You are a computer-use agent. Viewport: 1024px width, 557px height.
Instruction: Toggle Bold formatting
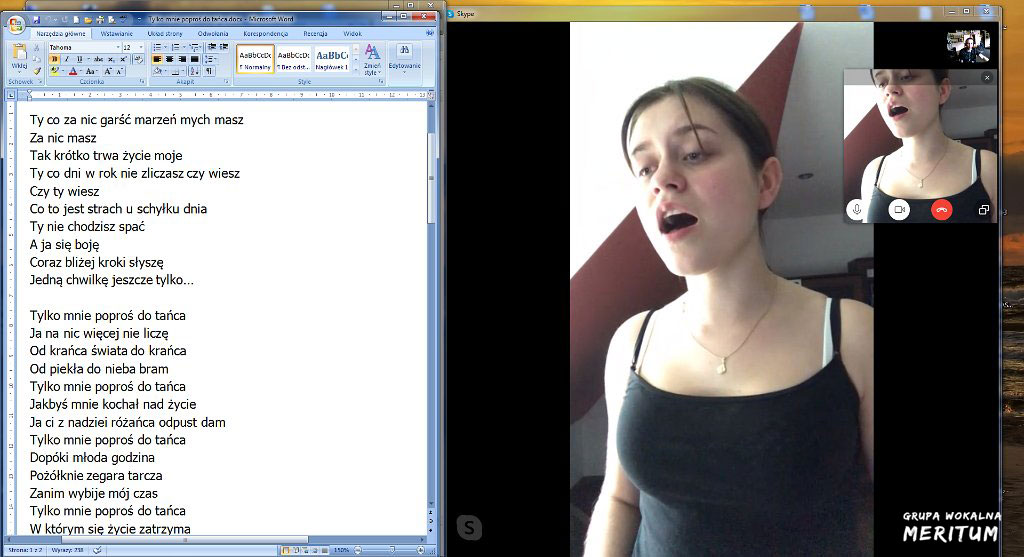(x=54, y=59)
